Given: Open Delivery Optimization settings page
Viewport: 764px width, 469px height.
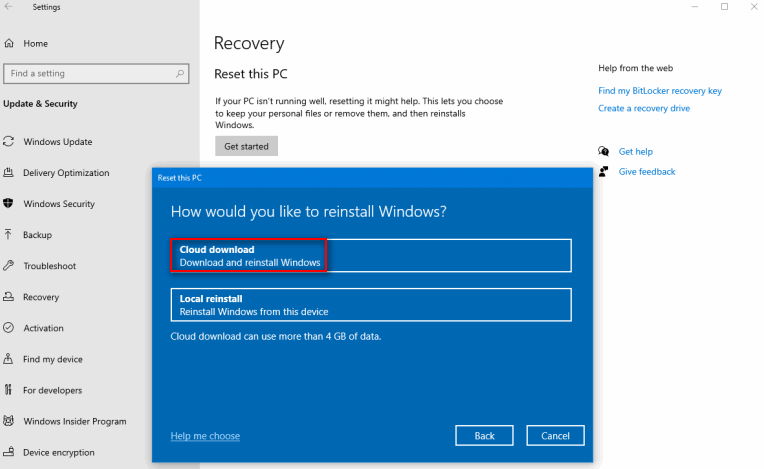Looking at the screenshot, I should pyautogui.click(x=66, y=173).
